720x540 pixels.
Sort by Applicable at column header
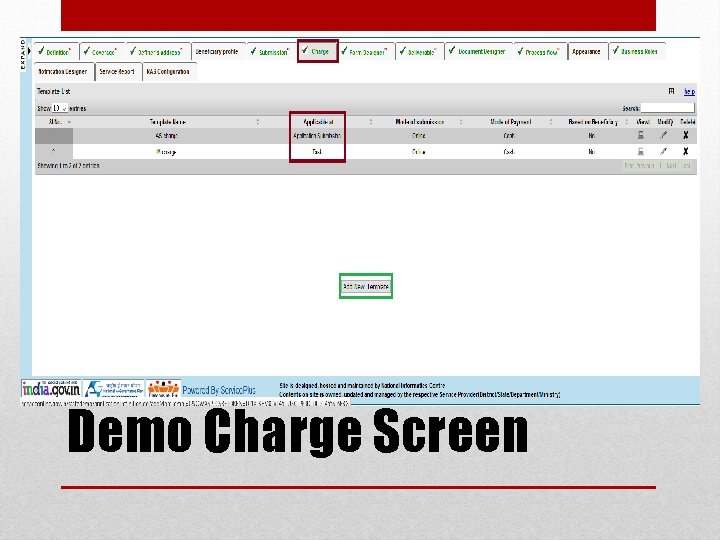[318, 122]
